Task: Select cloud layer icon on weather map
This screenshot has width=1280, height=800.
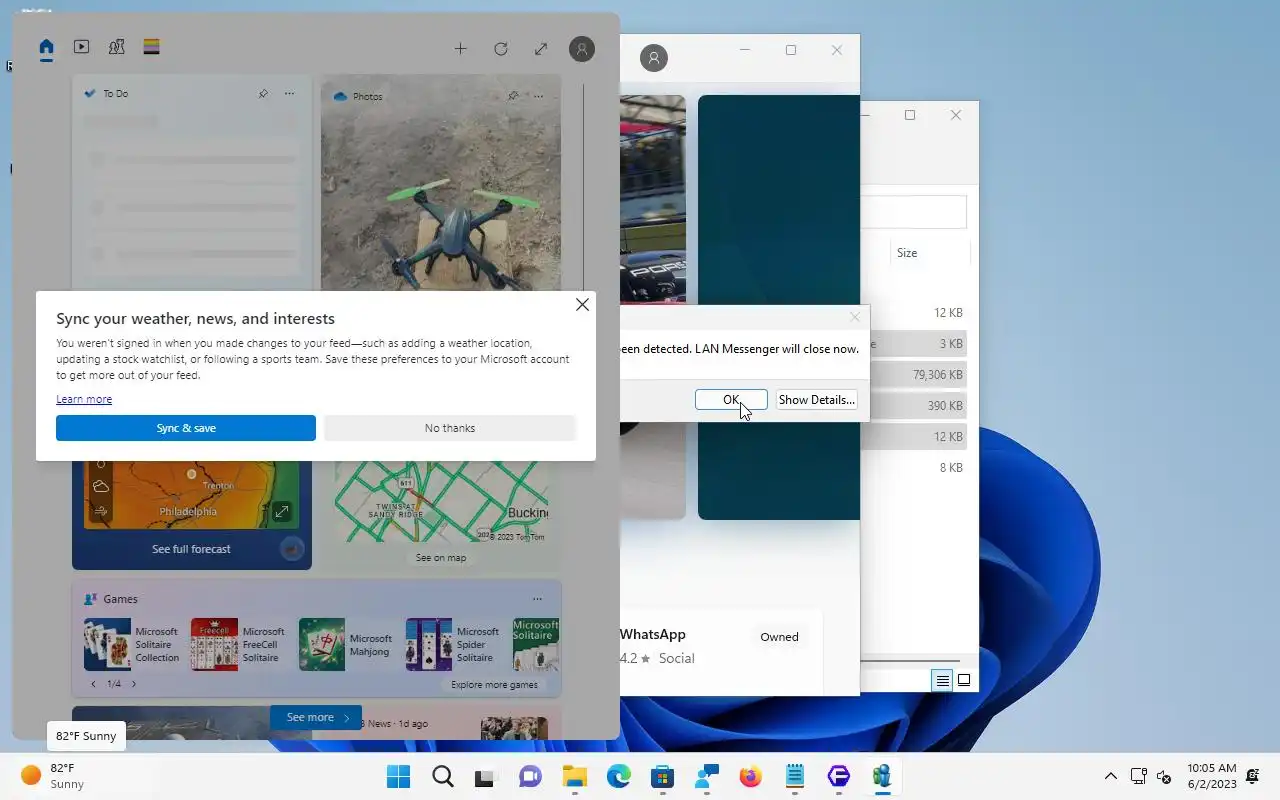Action: click(101, 487)
